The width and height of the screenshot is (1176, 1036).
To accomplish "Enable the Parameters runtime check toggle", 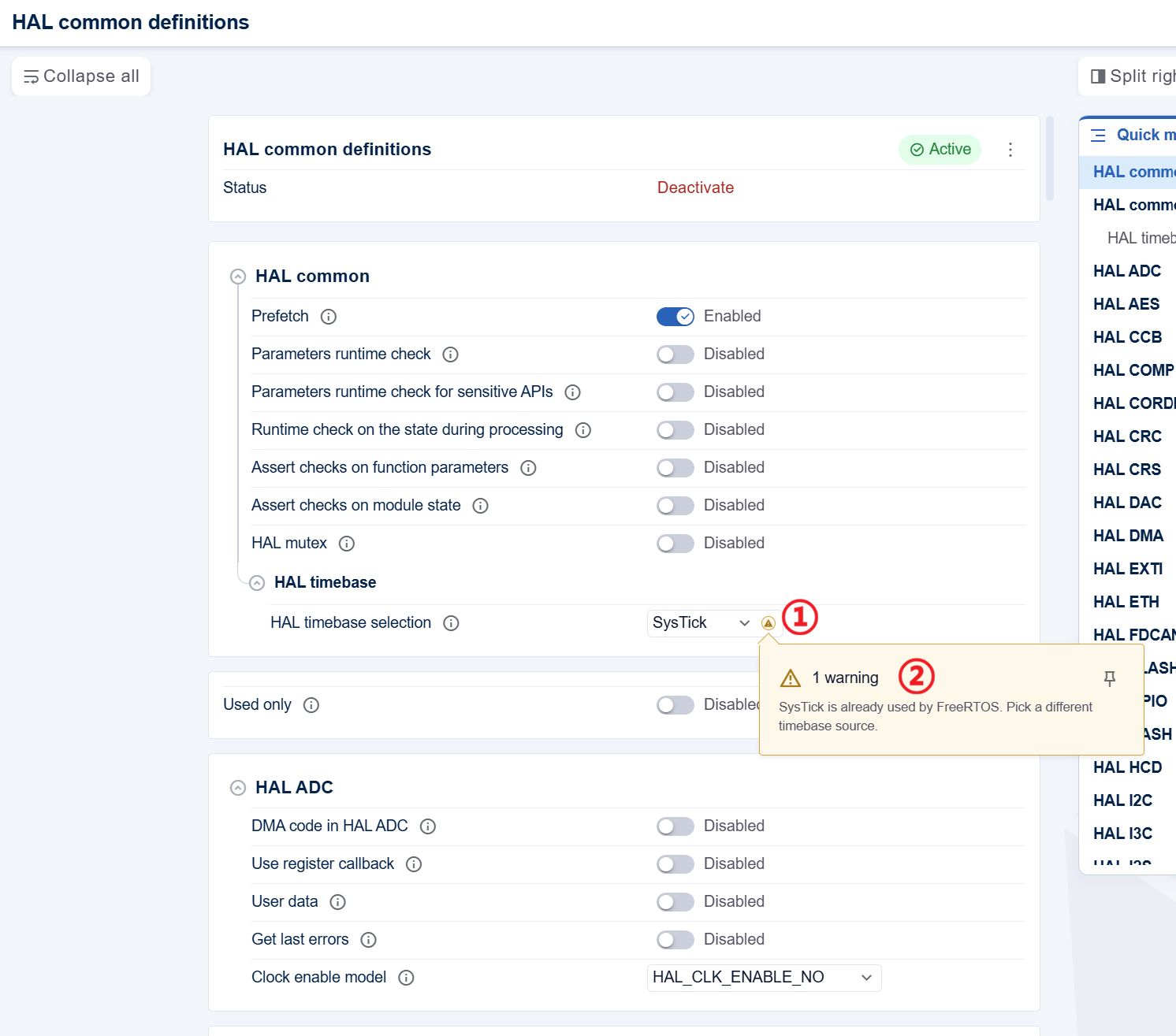I will tap(675, 355).
